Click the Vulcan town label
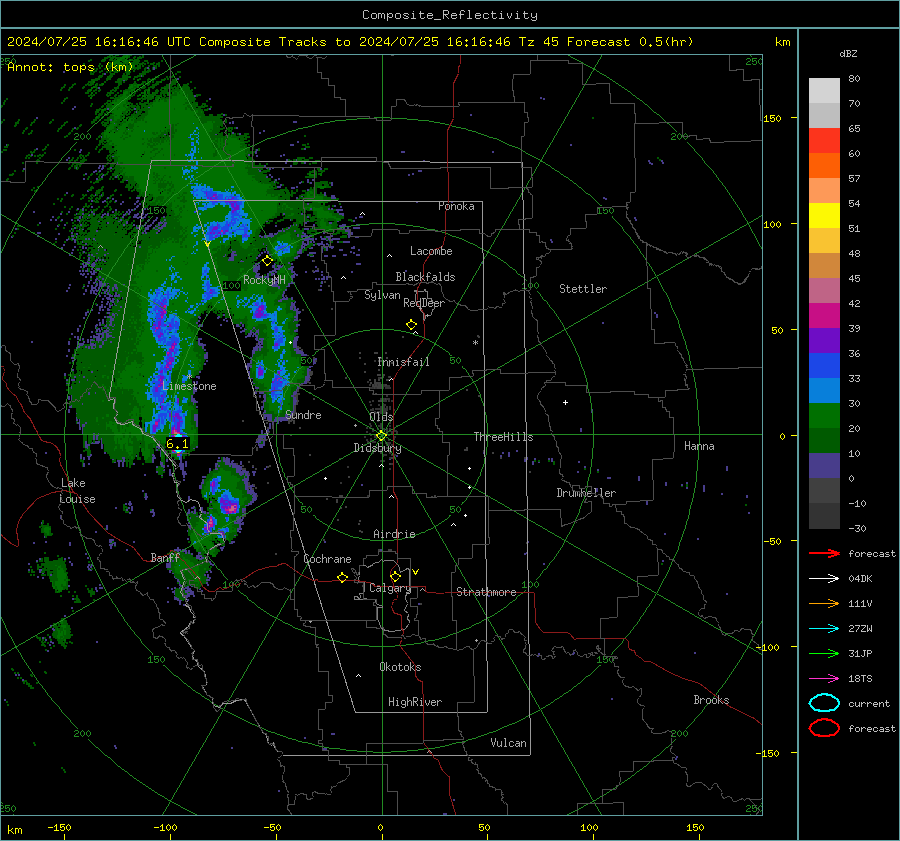 coord(508,743)
